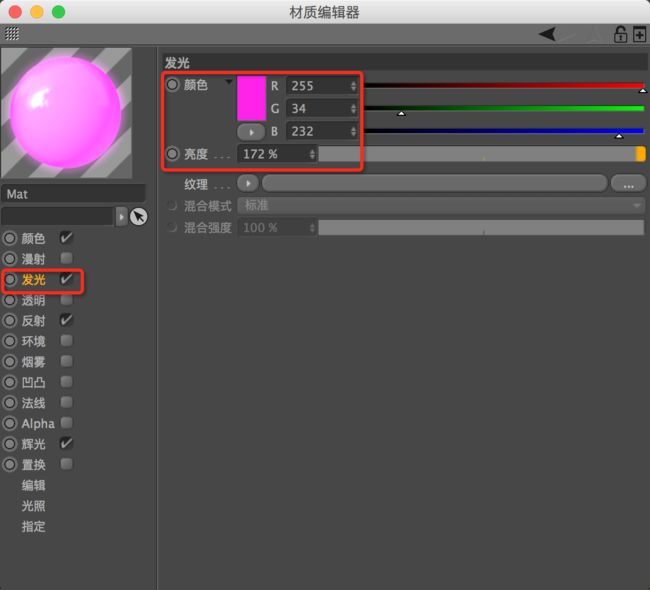Click the animation dot beside 亮度 parameter
This screenshot has width=650, height=590.
(172, 154)
